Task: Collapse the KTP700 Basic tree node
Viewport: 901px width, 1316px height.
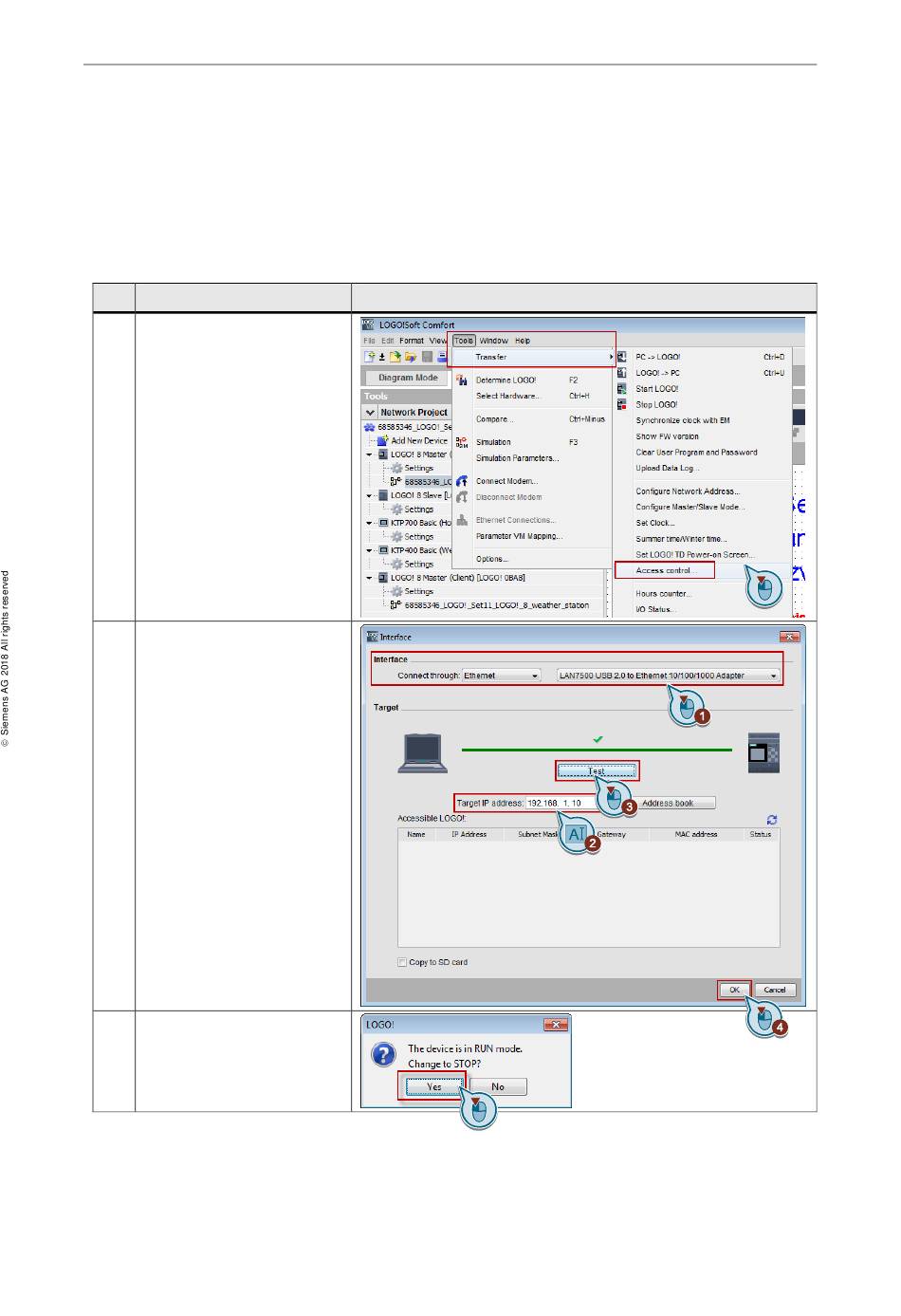Action: coord(370,523)
